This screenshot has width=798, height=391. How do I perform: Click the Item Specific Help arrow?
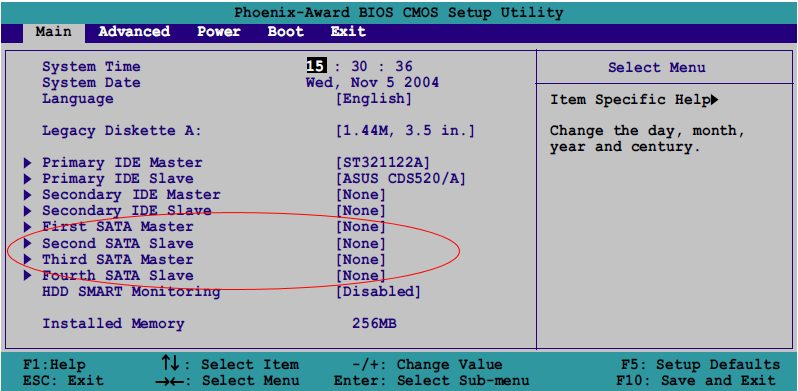pos(715,100)
